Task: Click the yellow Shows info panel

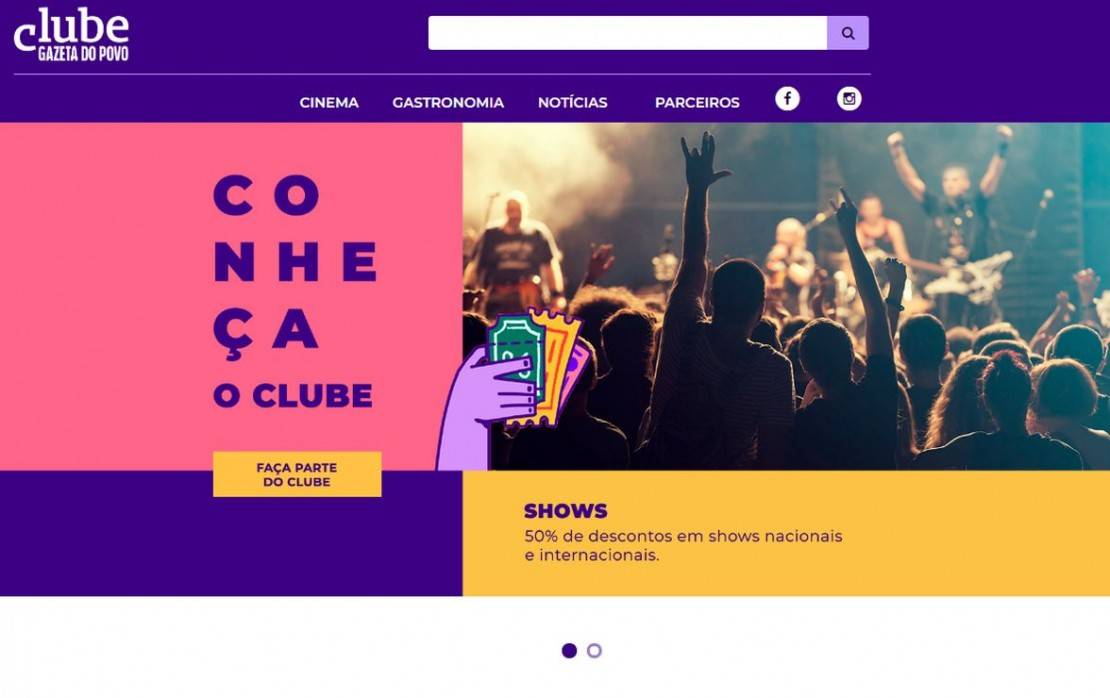Action: 786,533
